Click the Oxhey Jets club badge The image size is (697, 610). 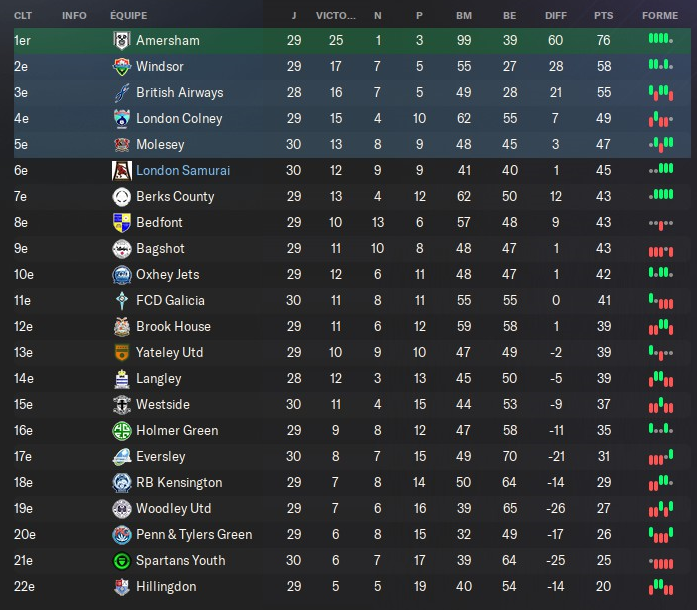(121, 275)
